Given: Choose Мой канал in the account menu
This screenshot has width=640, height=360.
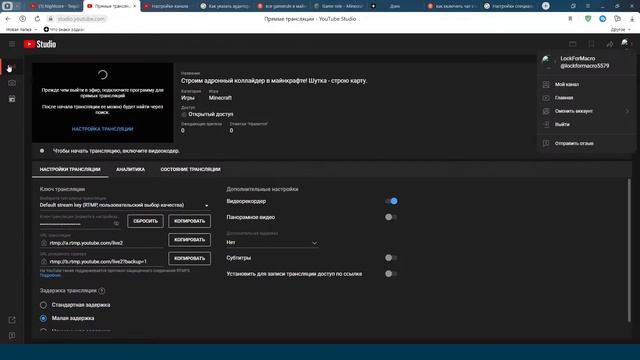Looking at the screenshot, I should (567, 84).
